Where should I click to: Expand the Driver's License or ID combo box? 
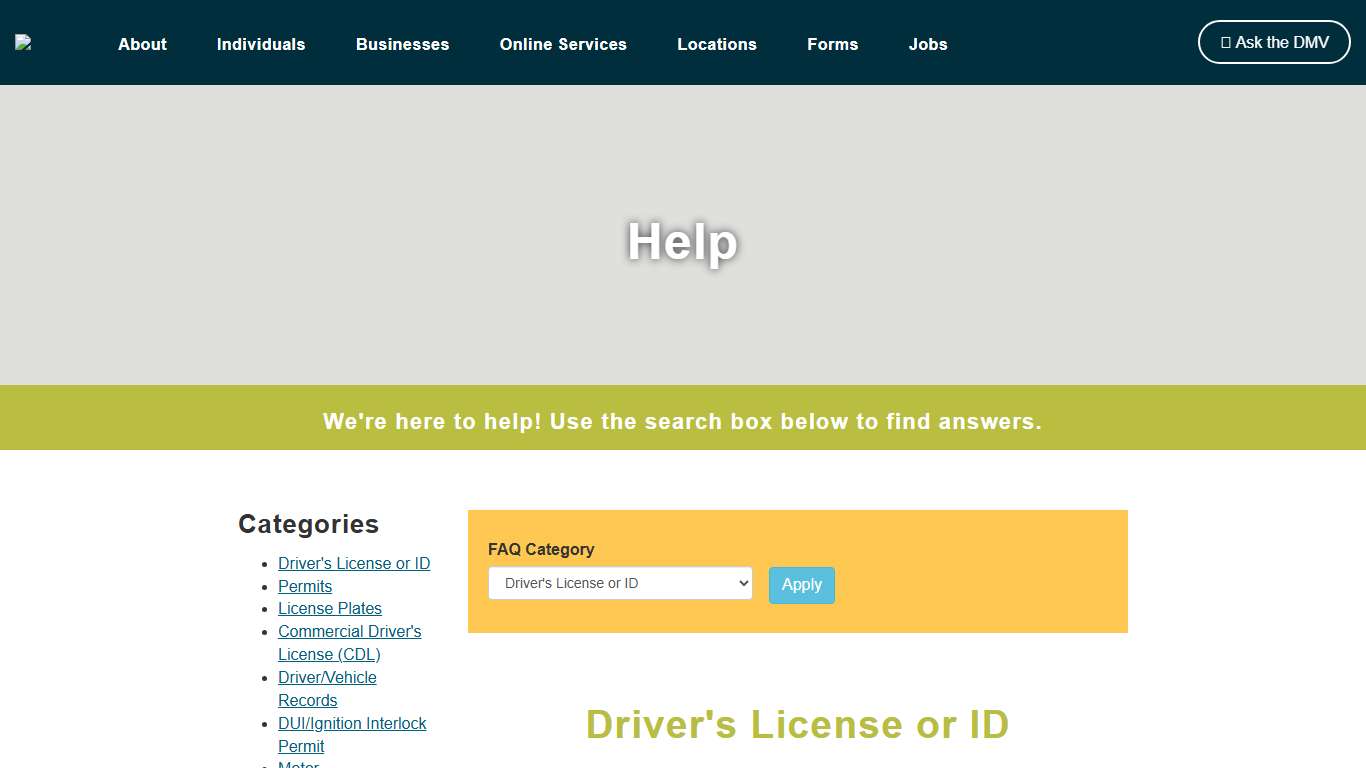pos(619,583)
